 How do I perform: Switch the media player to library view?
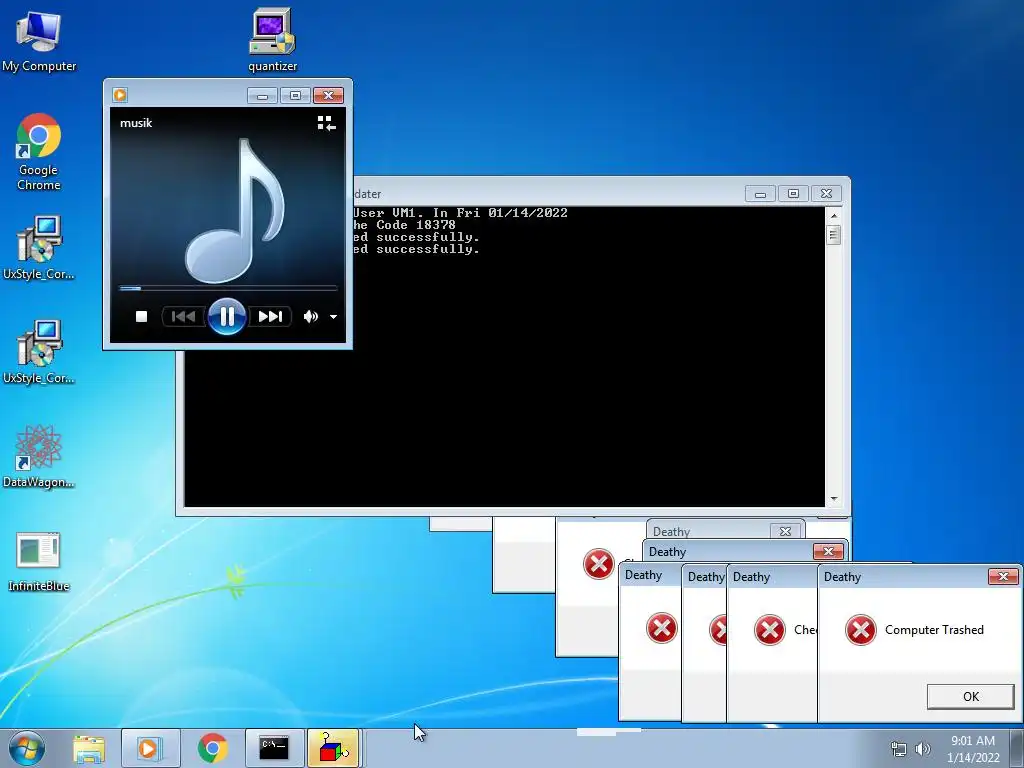click(327, 123)
